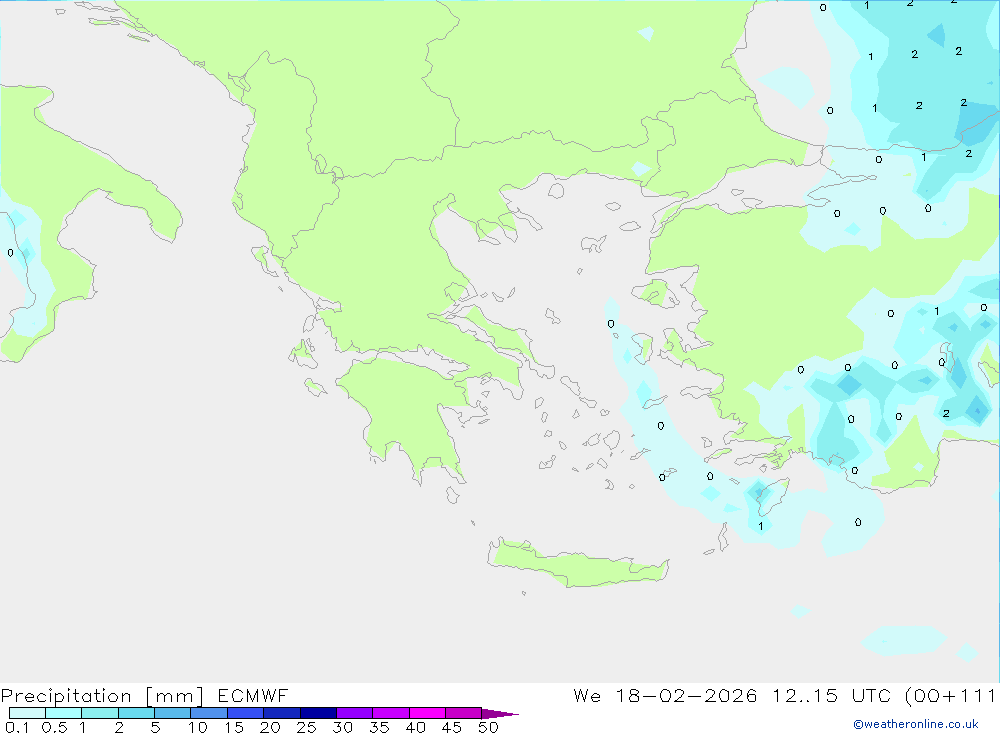Pick the 30–35 mm violet legend swatch
The height and width of the screenshot is (733, 1000).
coord(355,713)
